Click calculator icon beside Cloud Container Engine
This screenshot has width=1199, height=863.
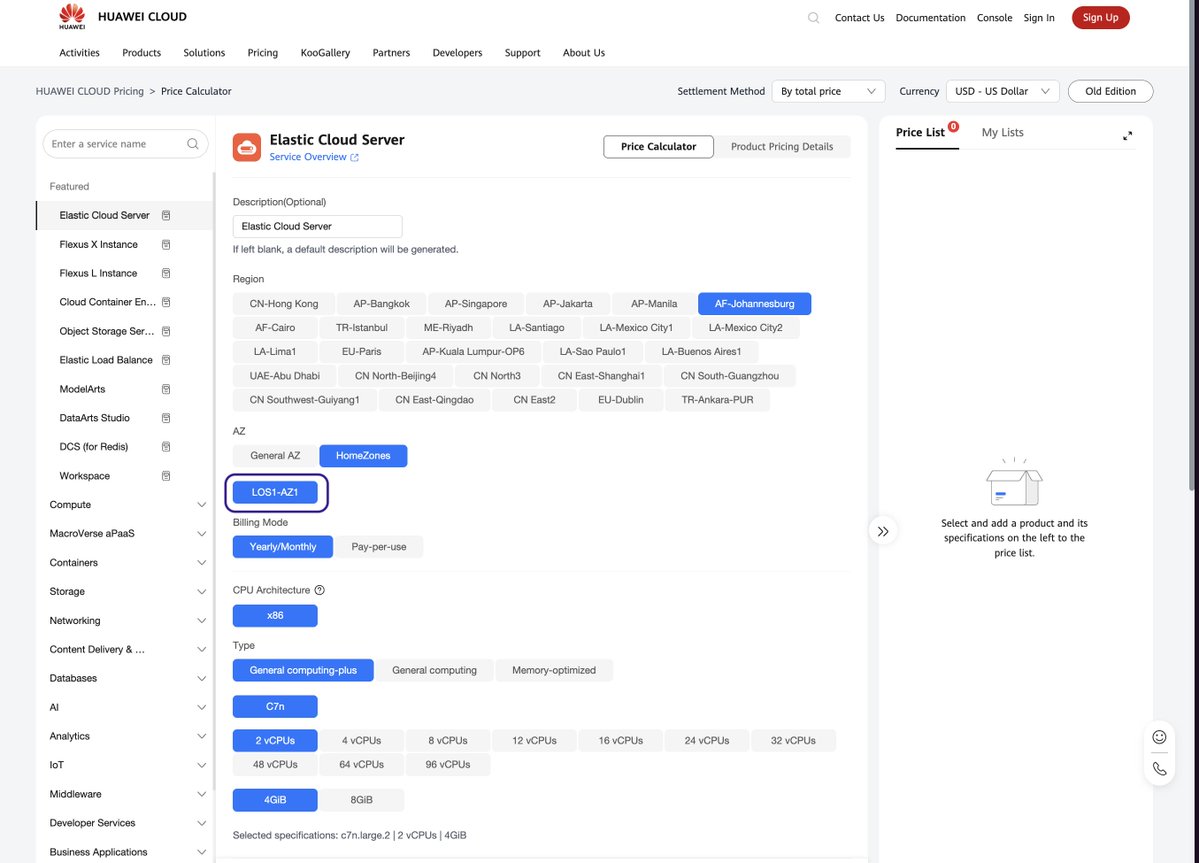166,302
